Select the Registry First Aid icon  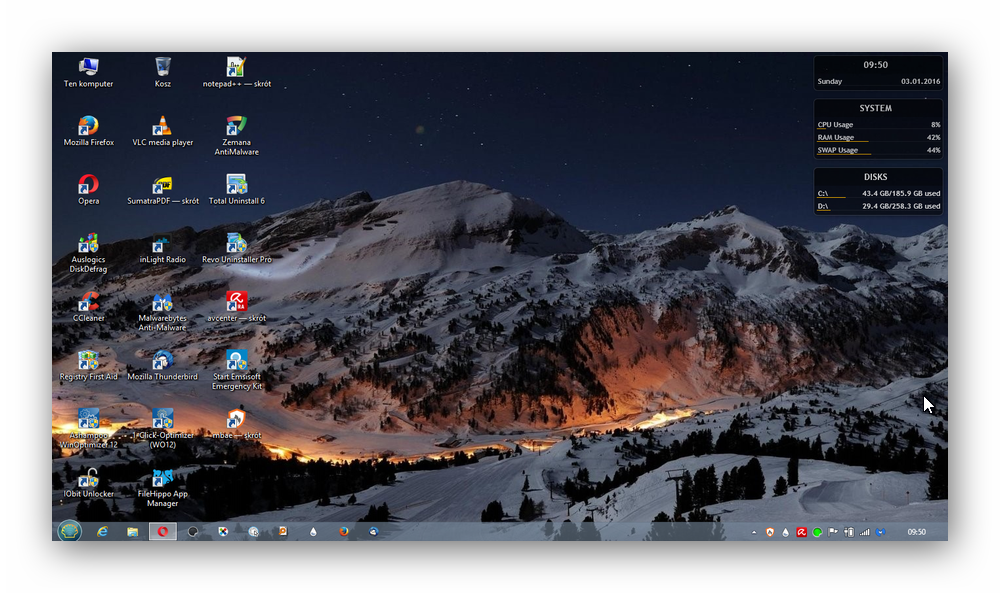[88, 365]
